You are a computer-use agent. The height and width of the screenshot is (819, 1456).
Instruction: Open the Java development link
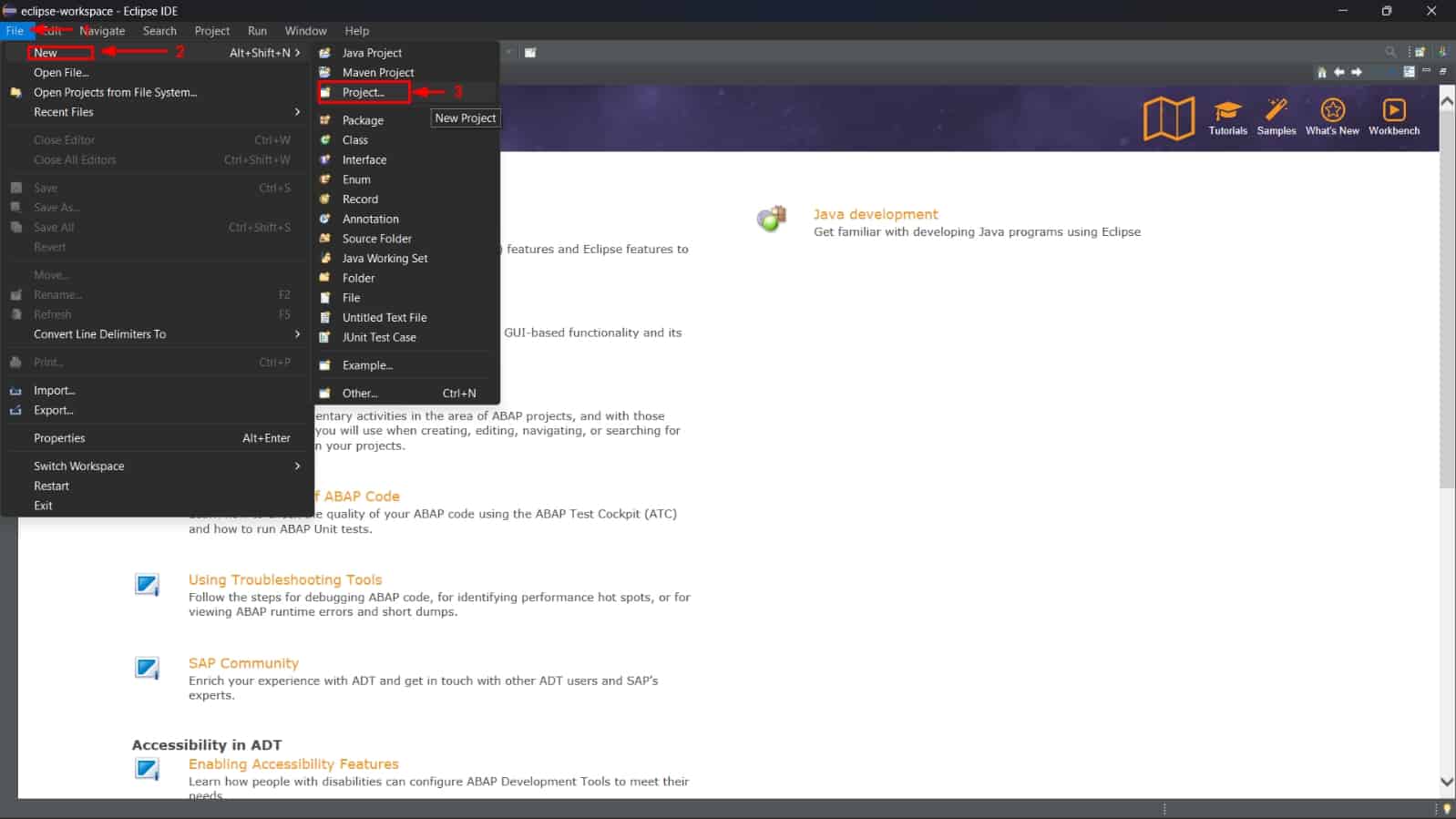pos(875,214)
